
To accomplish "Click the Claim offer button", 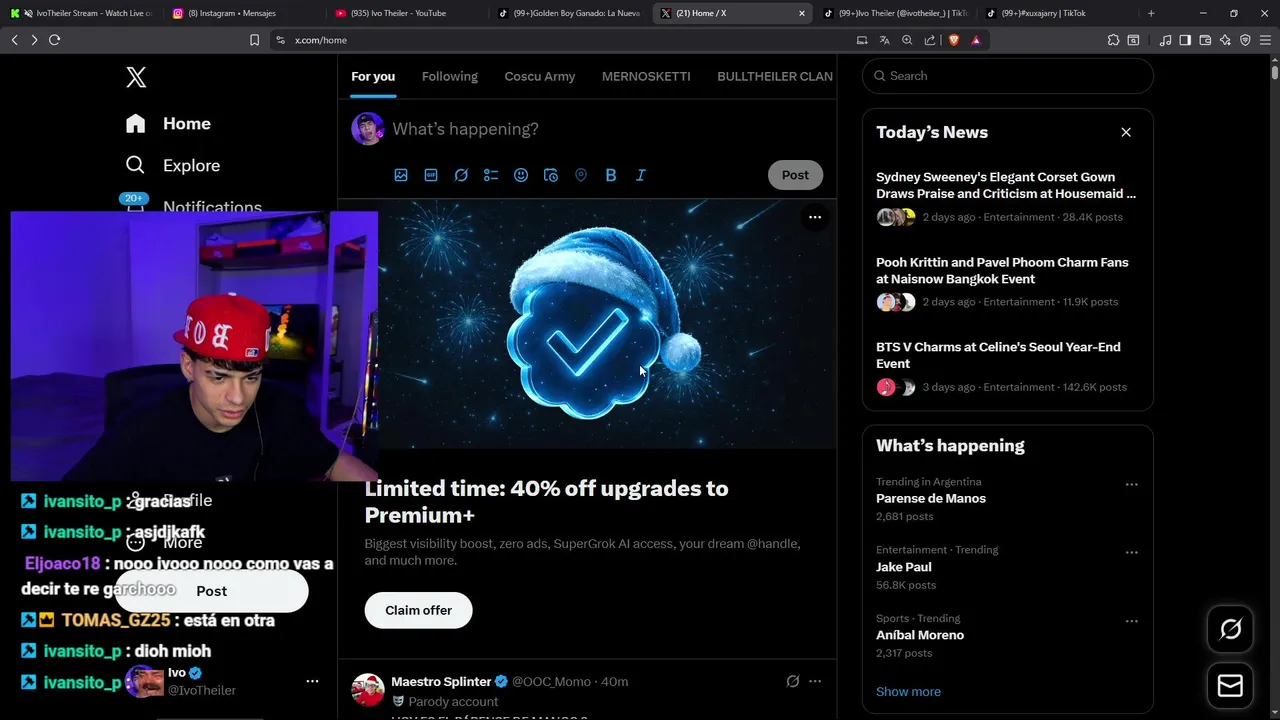I will (x=418, y=610).
